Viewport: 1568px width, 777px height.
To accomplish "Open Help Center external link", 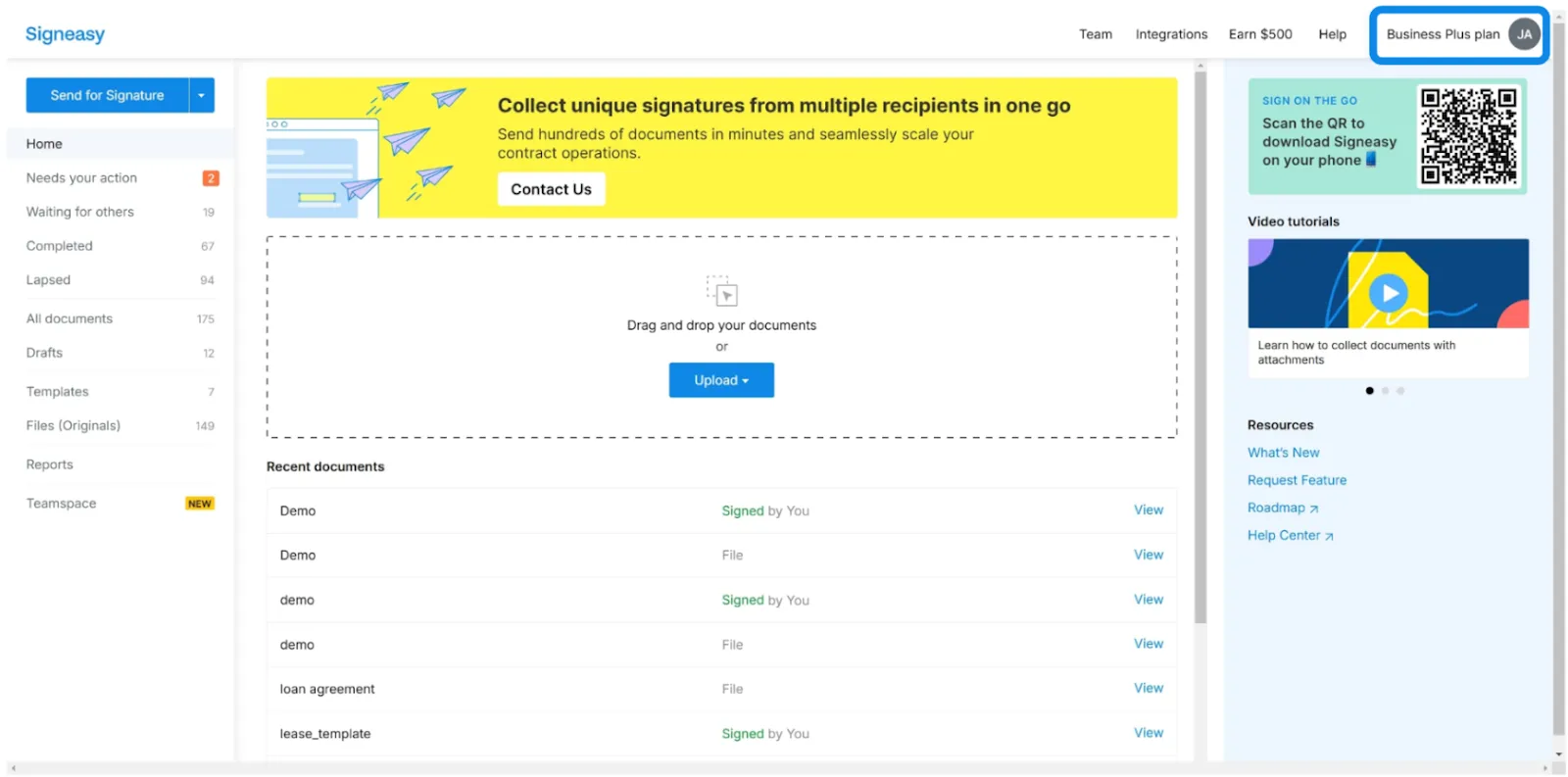I will pos(1290,535).
